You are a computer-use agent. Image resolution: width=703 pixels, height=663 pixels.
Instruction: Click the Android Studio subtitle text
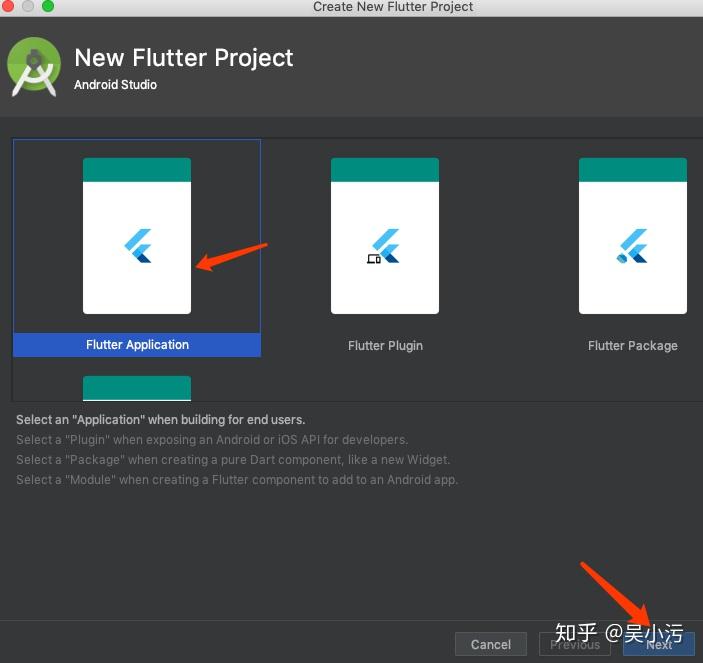pyautogui.click(x=116, y=84)
